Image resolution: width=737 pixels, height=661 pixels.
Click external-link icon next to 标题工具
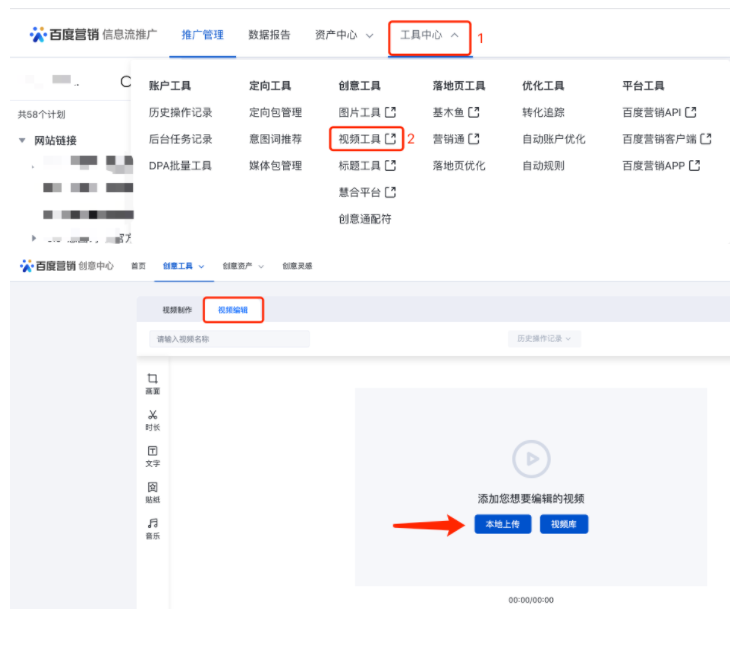(x=391, y=165)
